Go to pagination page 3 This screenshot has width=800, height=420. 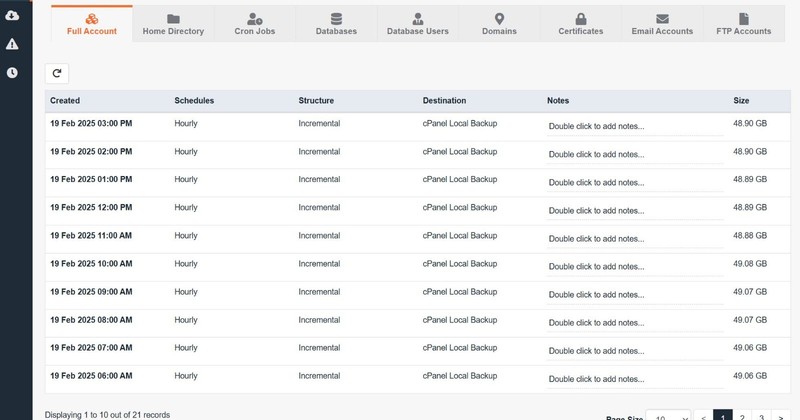tap(761, 416)
